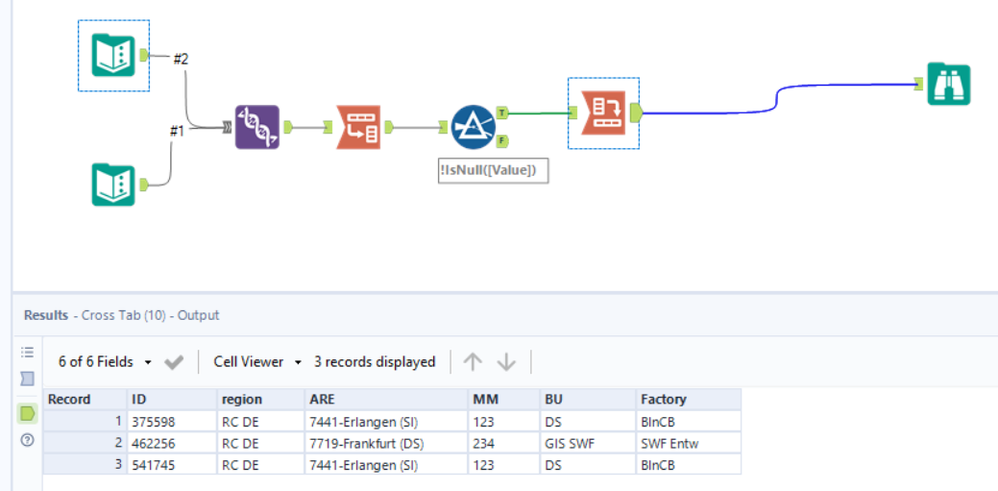Image resolution: width=998 pixels, height=491 pixels.
Task: Select record 3's BInCB factory cell
Action: (689, 465)
